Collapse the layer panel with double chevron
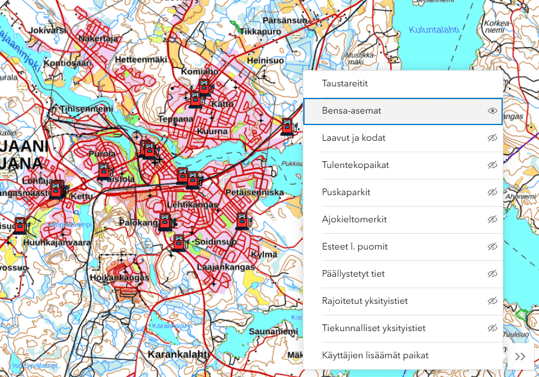This screenshot has height=377, width=539. click(x=520, y=356)
